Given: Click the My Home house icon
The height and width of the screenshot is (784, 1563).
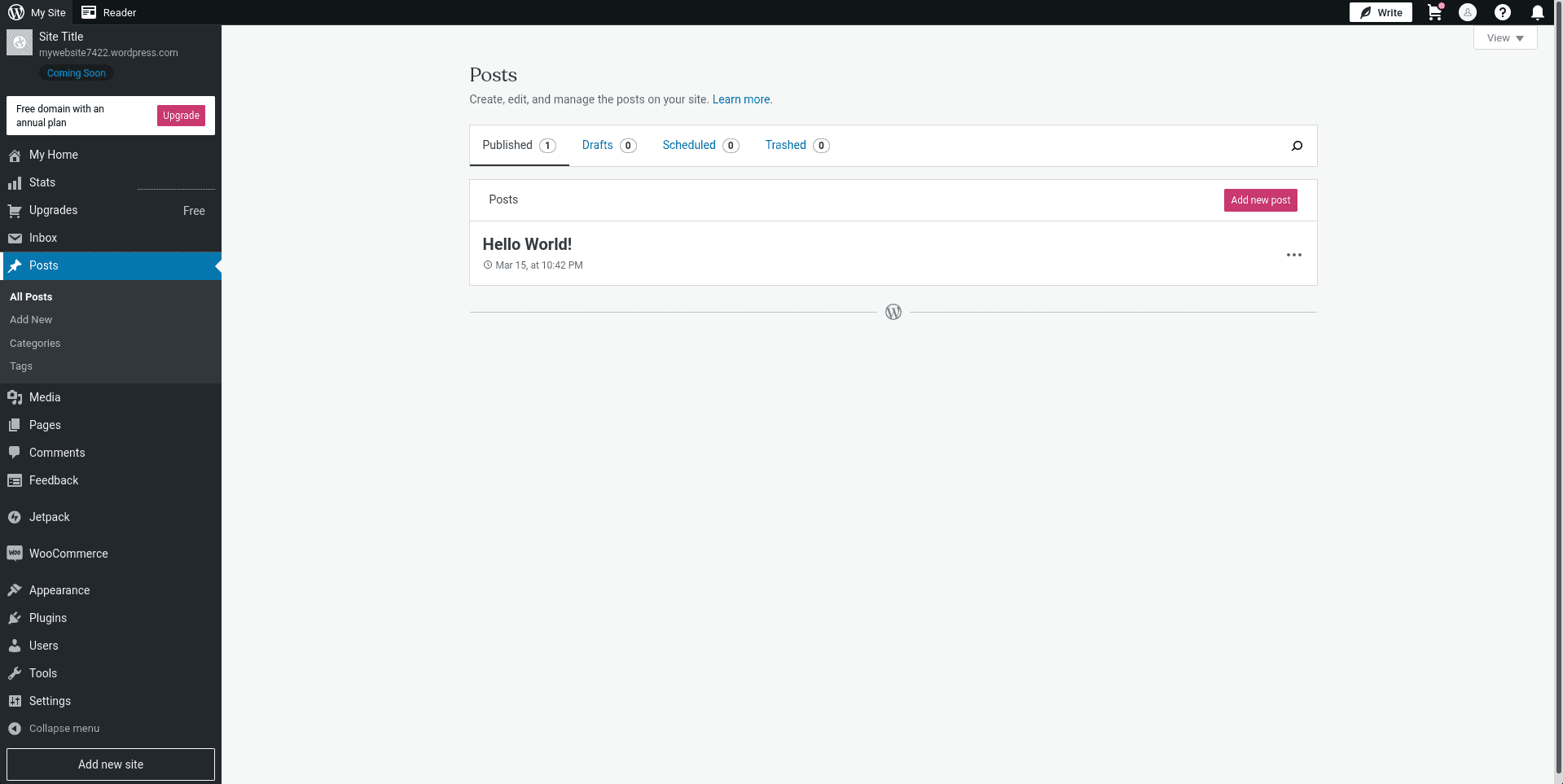Looking at the screenshot, I should pos(15,155).
